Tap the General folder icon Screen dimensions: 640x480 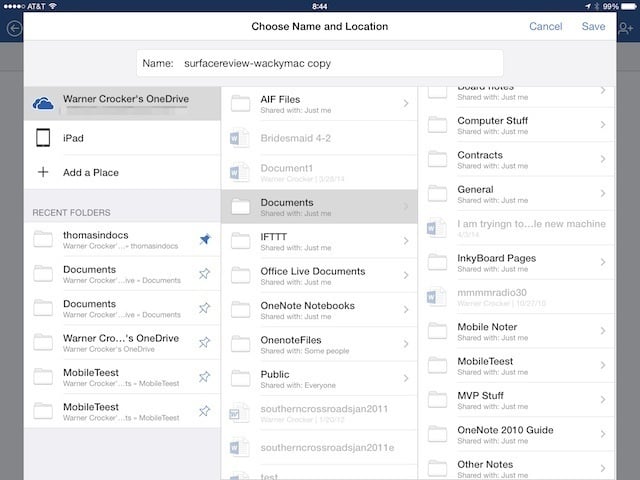[438, 193]
